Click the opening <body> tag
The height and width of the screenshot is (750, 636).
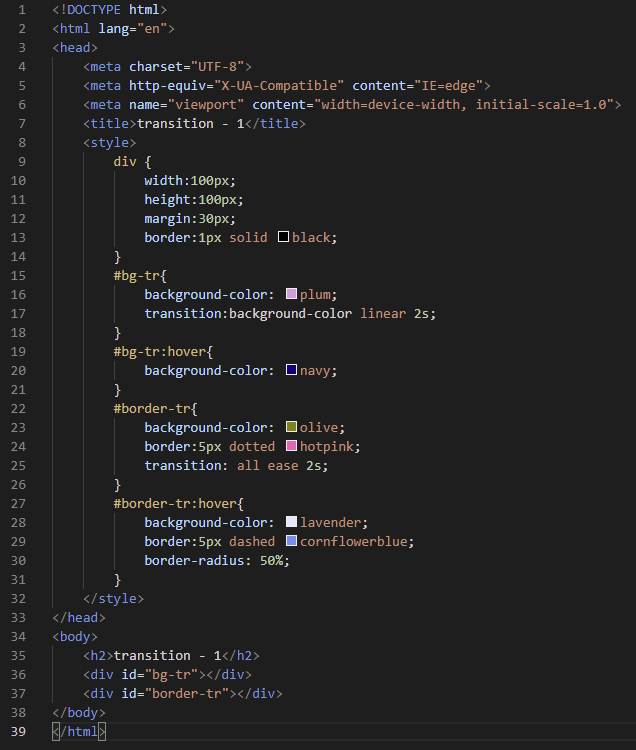tap(75, 637)
